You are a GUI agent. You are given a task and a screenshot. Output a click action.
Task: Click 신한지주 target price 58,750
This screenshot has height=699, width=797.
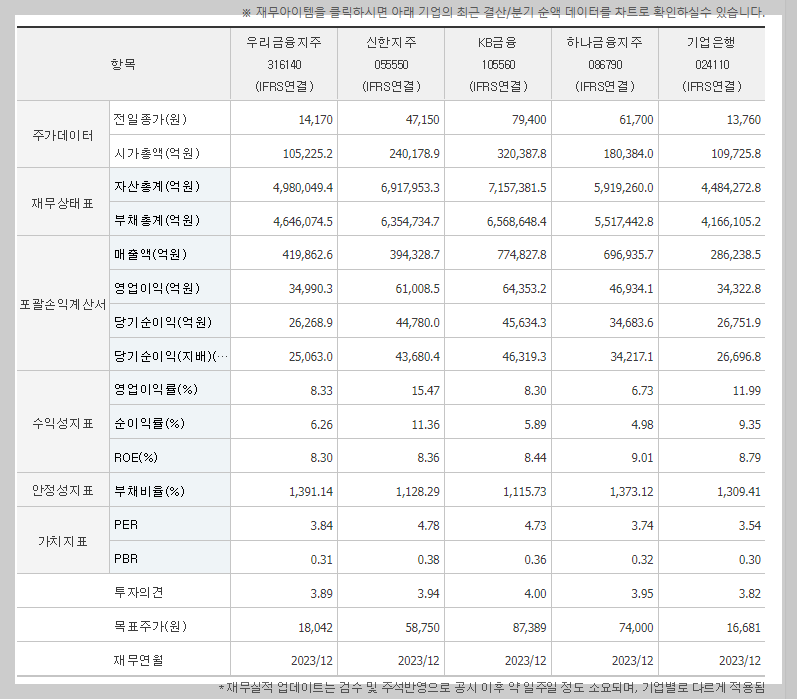[422, 628]
